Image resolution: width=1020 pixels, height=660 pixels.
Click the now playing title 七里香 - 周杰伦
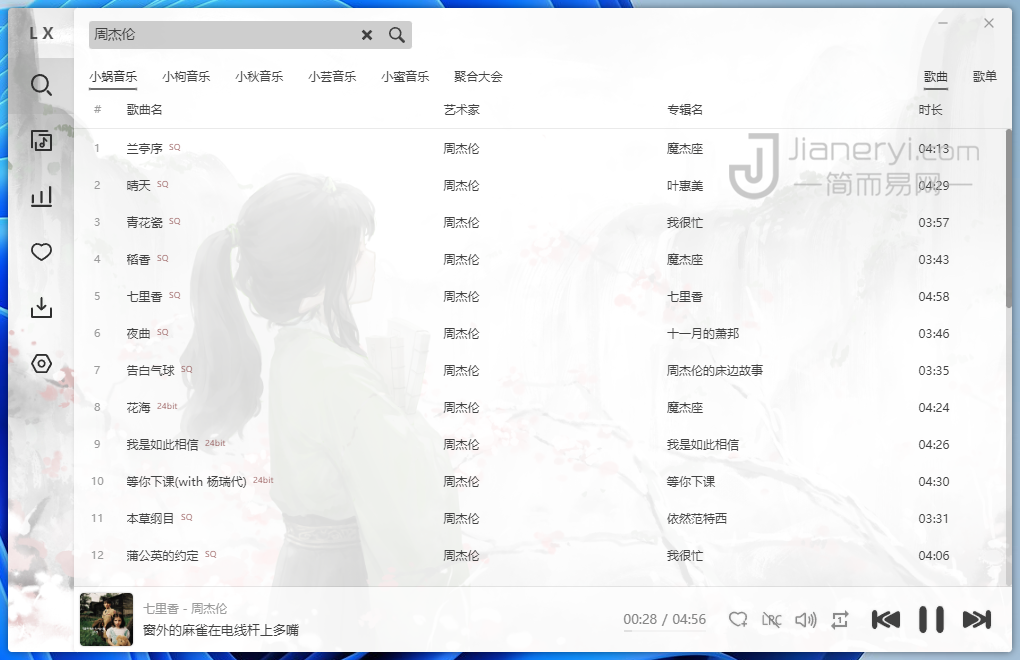click(x=185, y=609)
